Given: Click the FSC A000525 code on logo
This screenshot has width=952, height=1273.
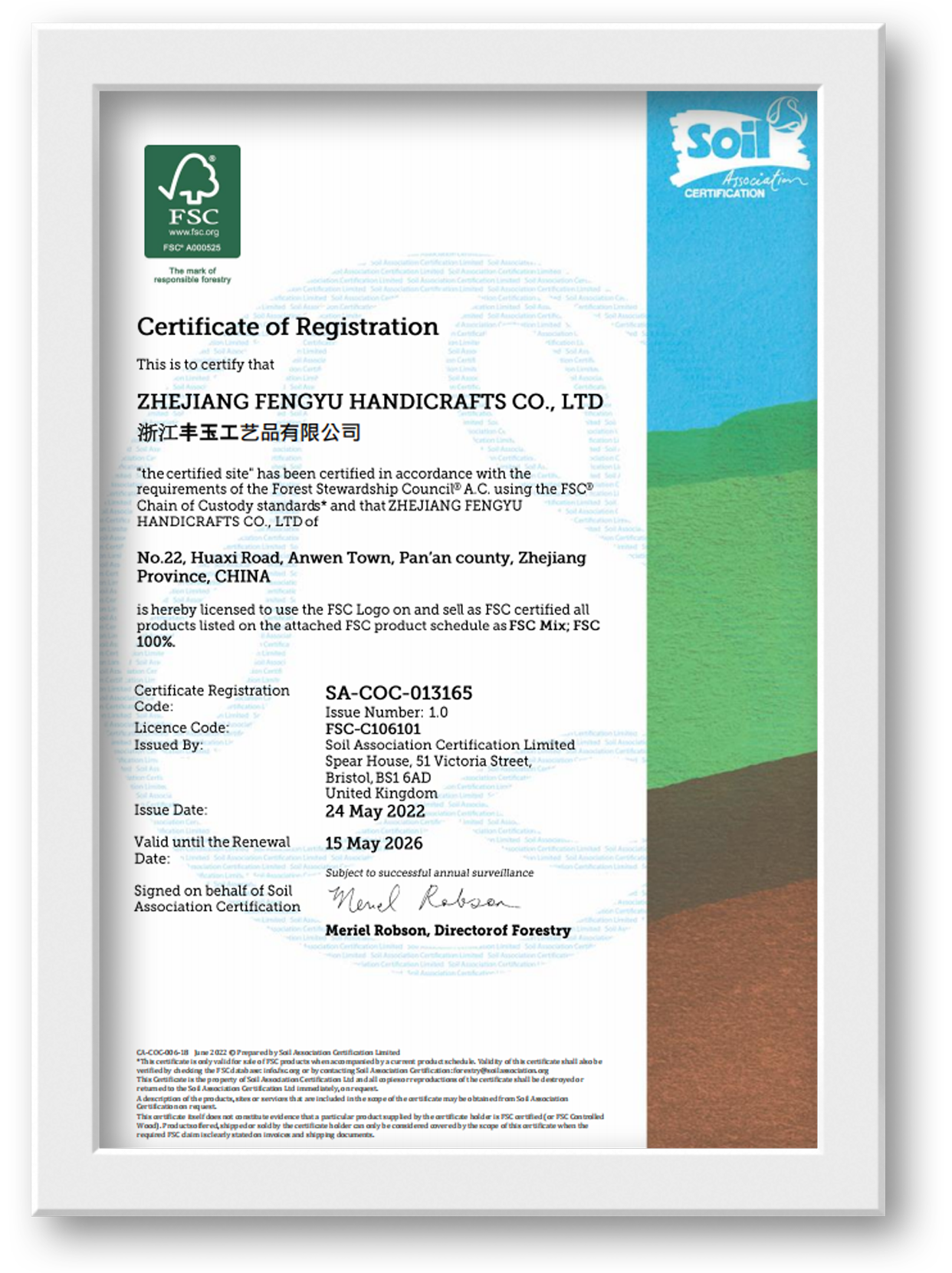Looking at the screenshot, I should pos(192,248).
